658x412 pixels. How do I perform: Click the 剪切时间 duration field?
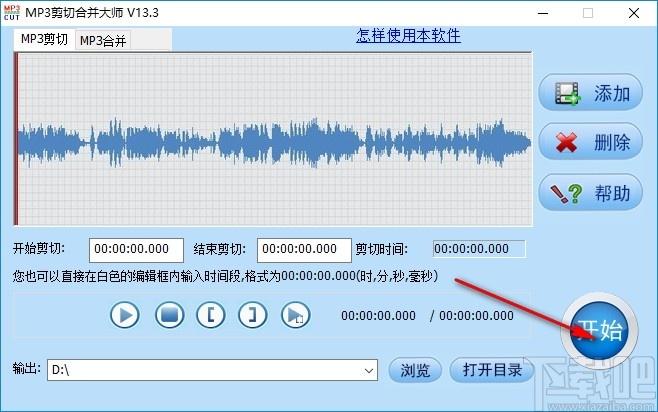click(x=479, y=249)
